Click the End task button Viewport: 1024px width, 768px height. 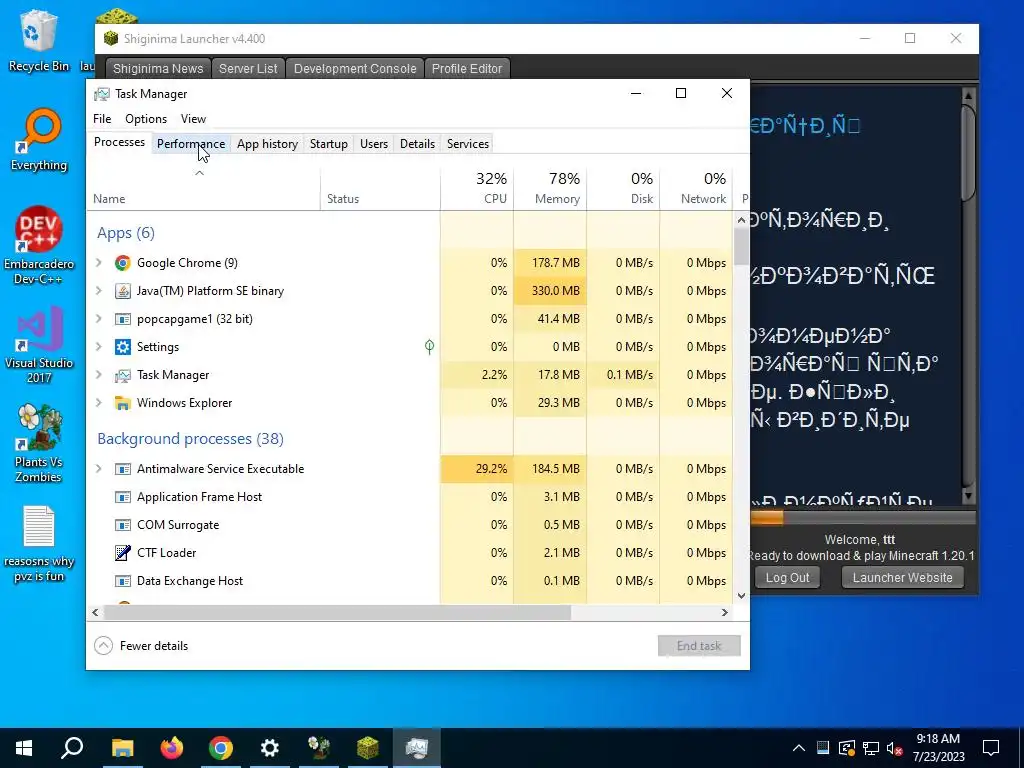(x=699, y=646)
